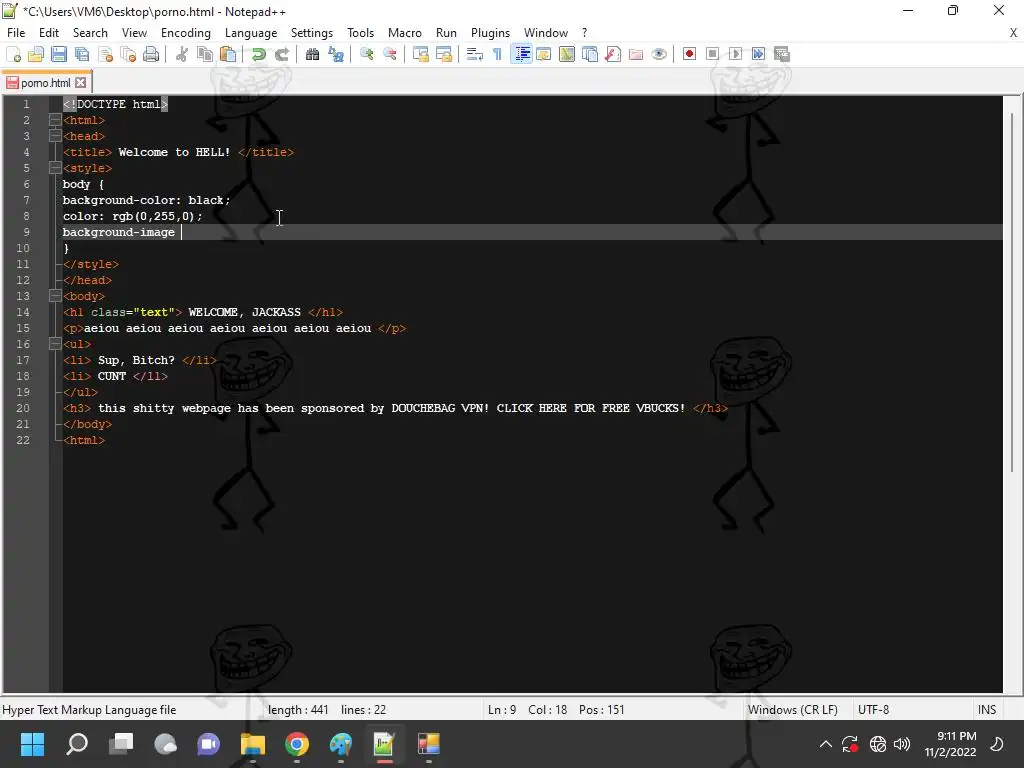Click the Stop Recording macro button

(x=712, y=54)
